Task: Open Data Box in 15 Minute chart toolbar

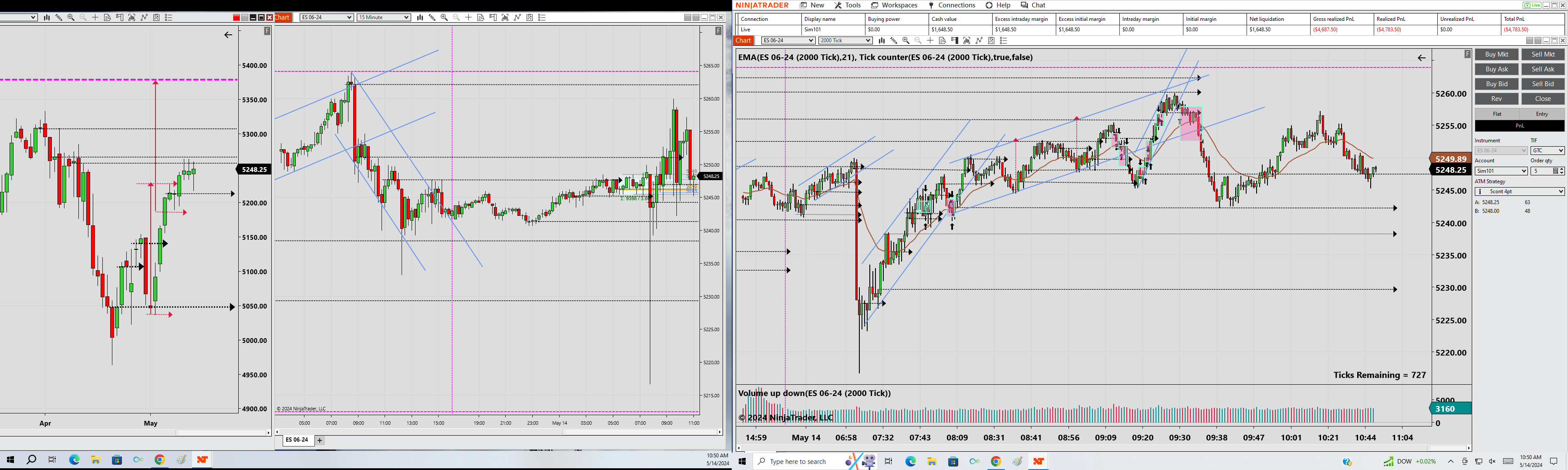Action: (x=481, y=18)
